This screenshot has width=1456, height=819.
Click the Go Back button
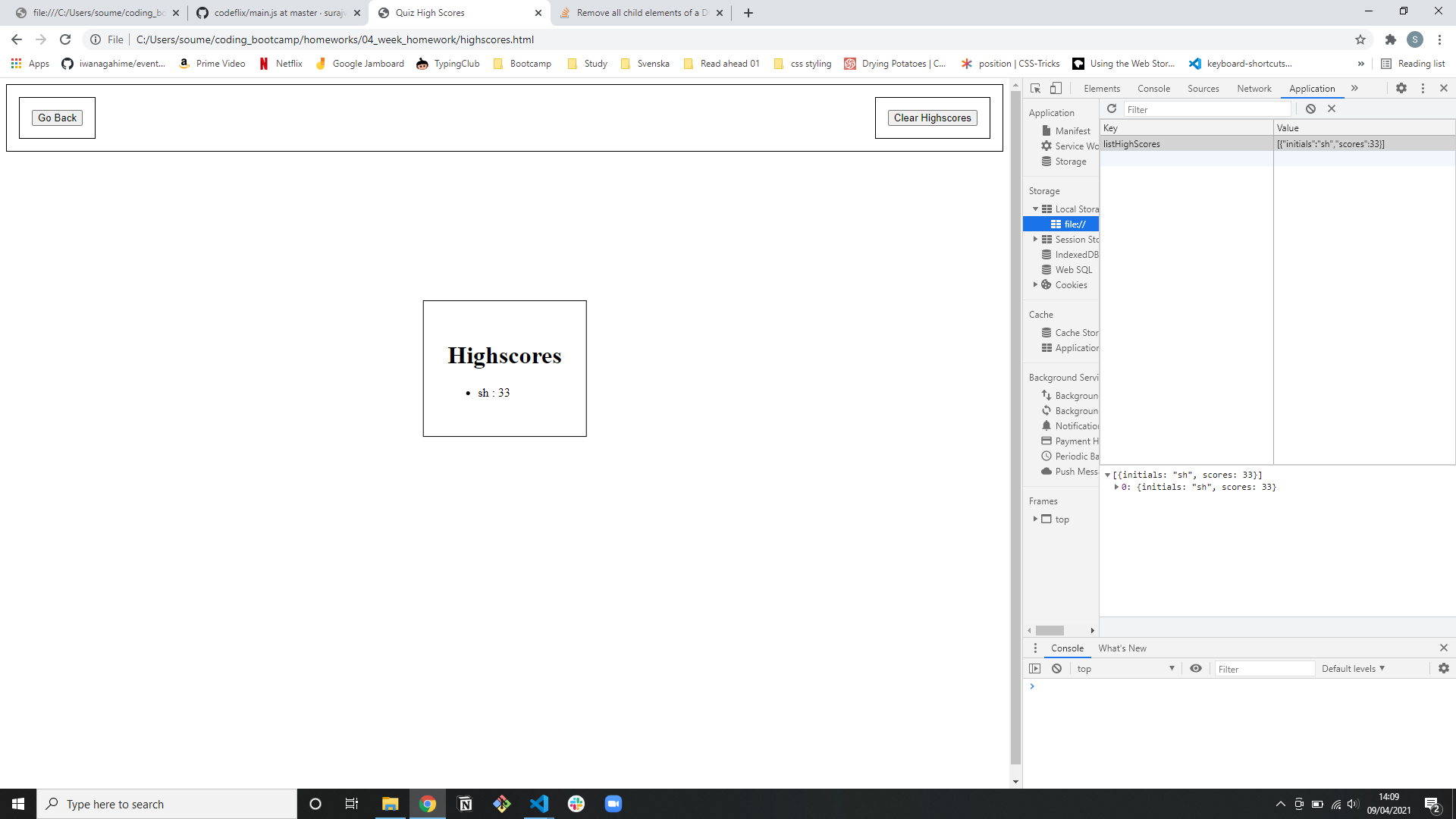coord(58,118)
